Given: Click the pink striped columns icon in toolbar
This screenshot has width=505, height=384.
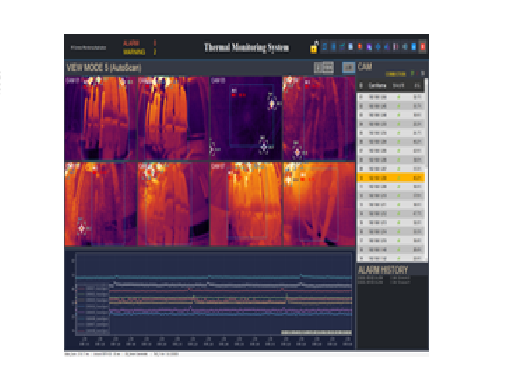Looking at the screenshot, I should [396, 47].
